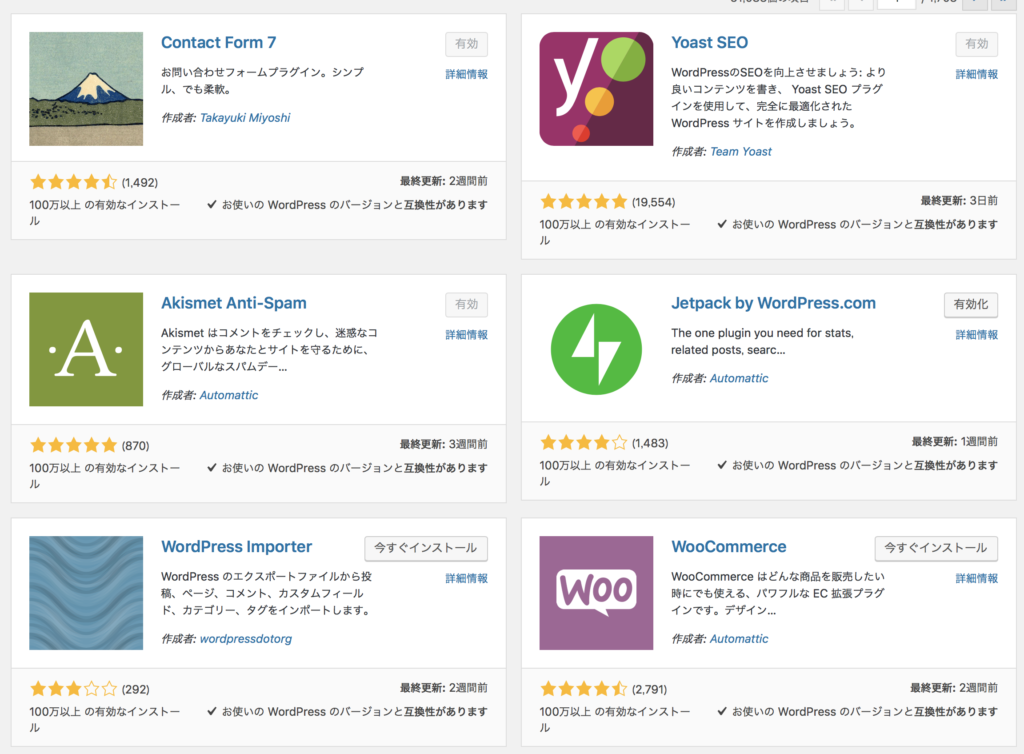Click WooCommerce star rating
The height and width of the screenshot is (754, 1024).
(584, 689)
